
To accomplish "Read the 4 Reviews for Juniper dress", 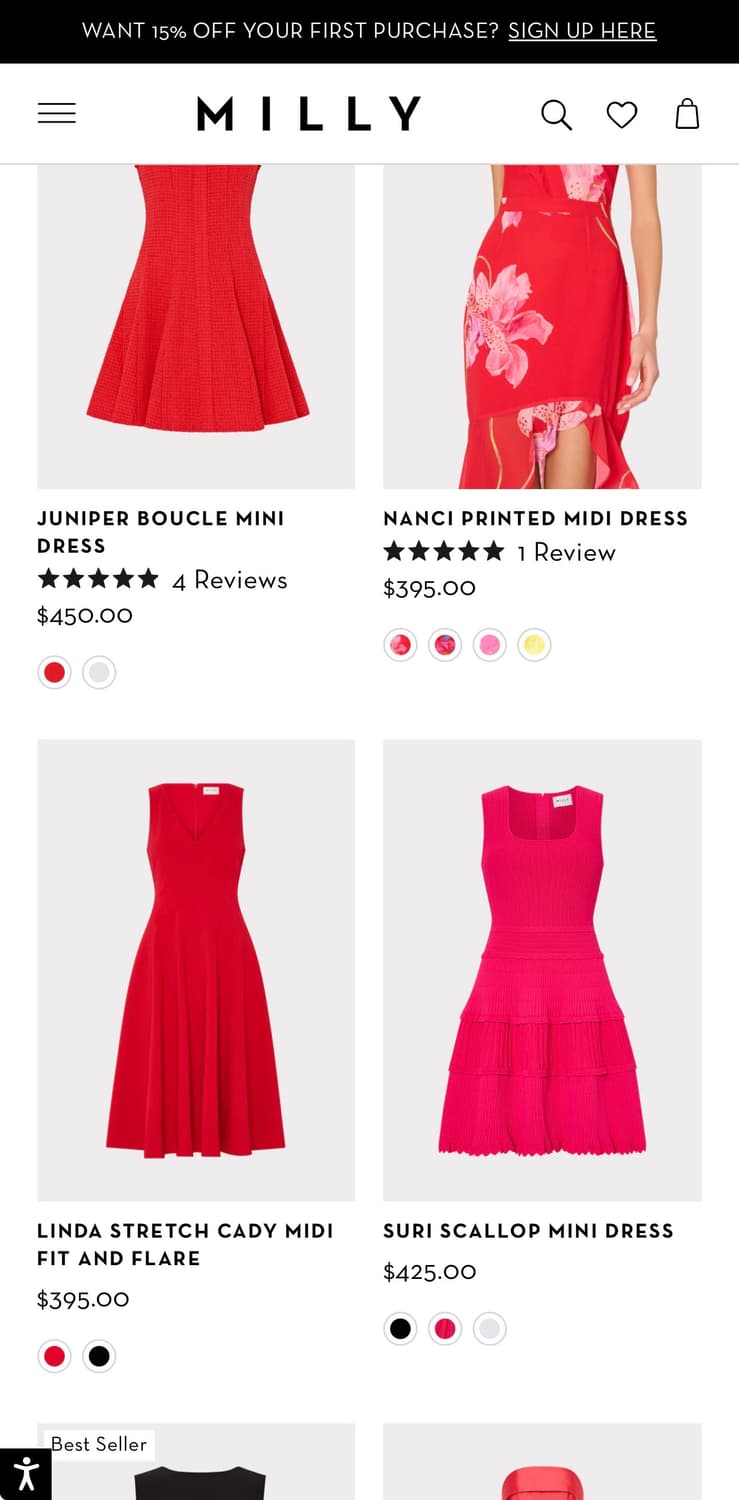I will coord(229,580).
